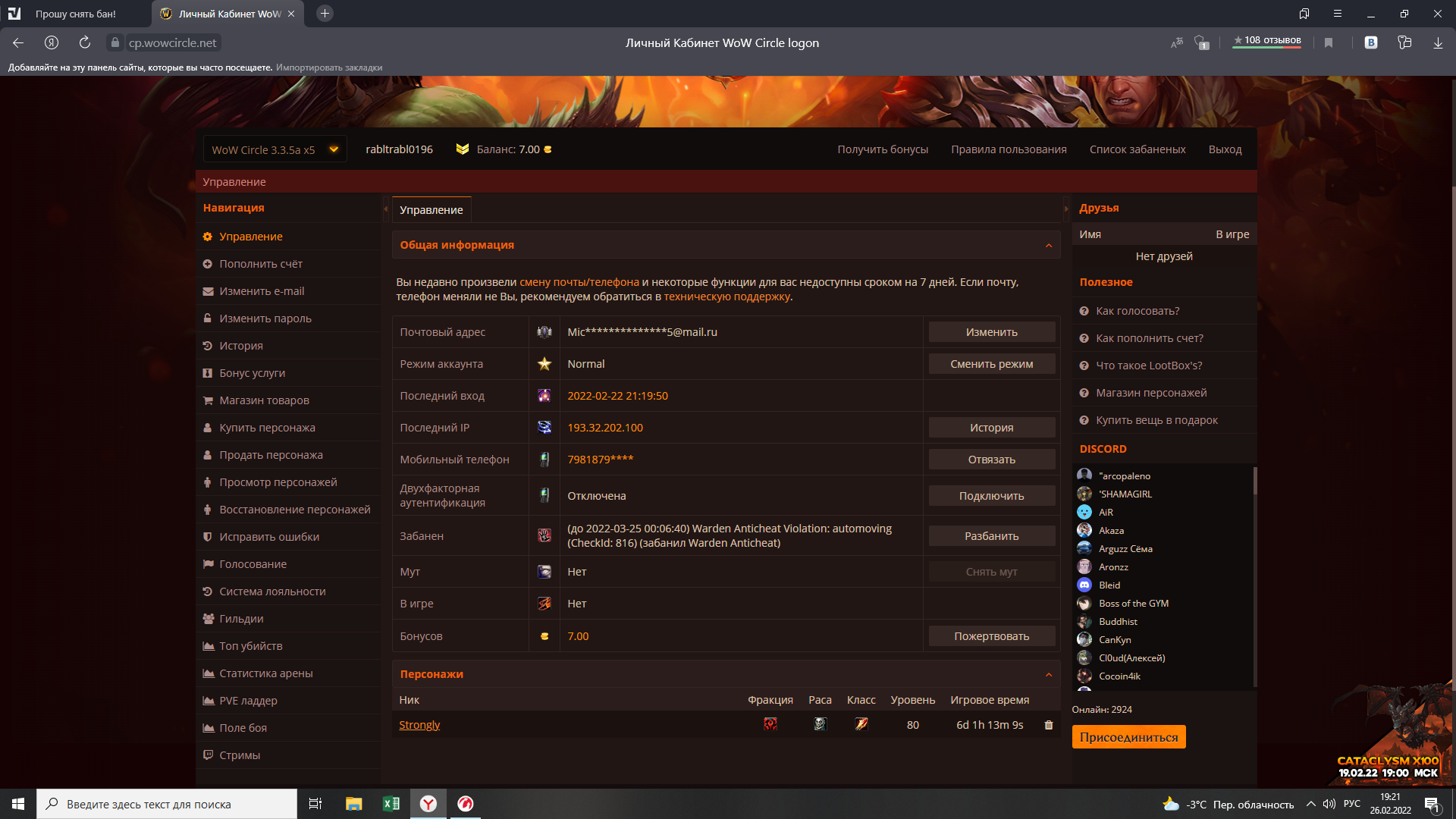
Task: Click Присоединиться Discord button
Action: [x=1128, y=737]
